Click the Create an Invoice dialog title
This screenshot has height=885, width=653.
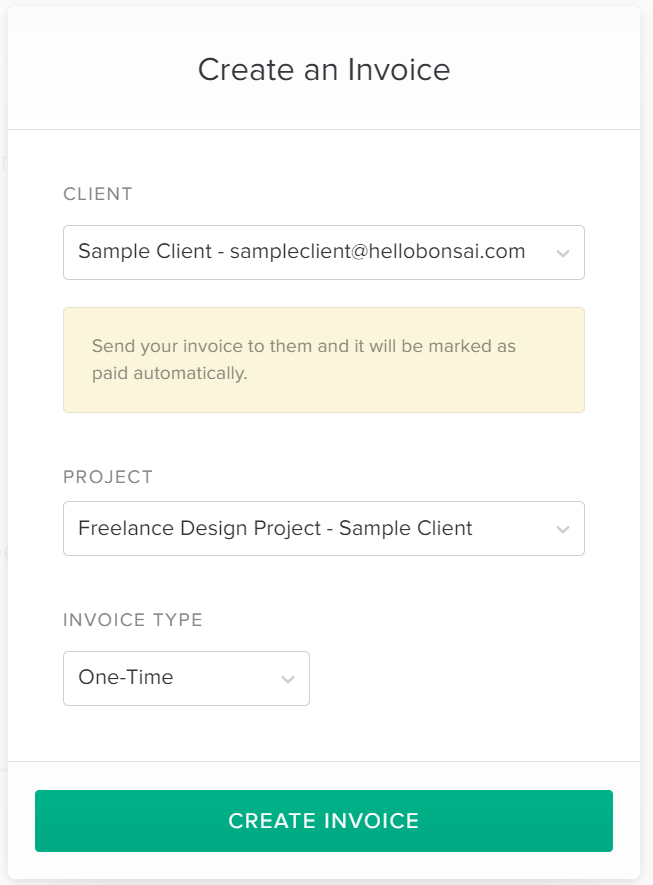(x=324, y=70)
